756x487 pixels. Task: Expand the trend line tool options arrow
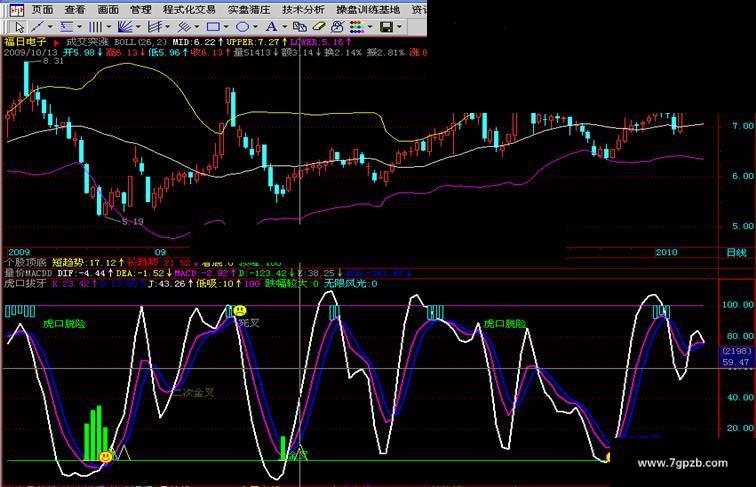(50, 27)
